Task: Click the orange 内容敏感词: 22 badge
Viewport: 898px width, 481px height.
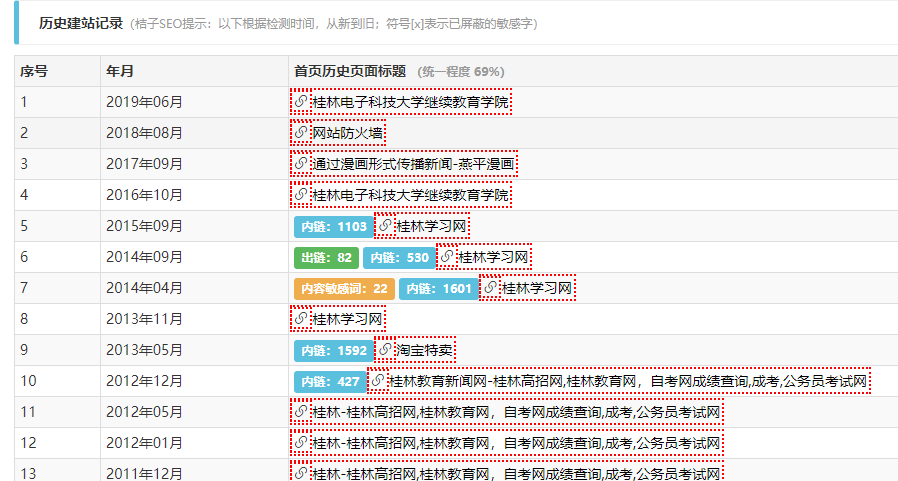Action: [344, 289]
